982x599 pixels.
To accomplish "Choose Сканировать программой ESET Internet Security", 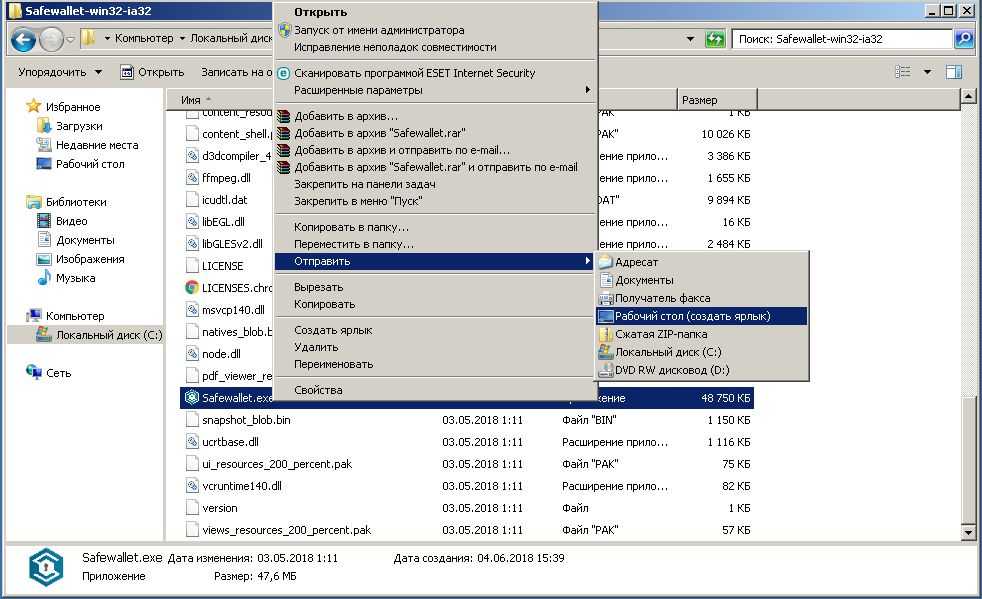I will [x=435, y=73].
